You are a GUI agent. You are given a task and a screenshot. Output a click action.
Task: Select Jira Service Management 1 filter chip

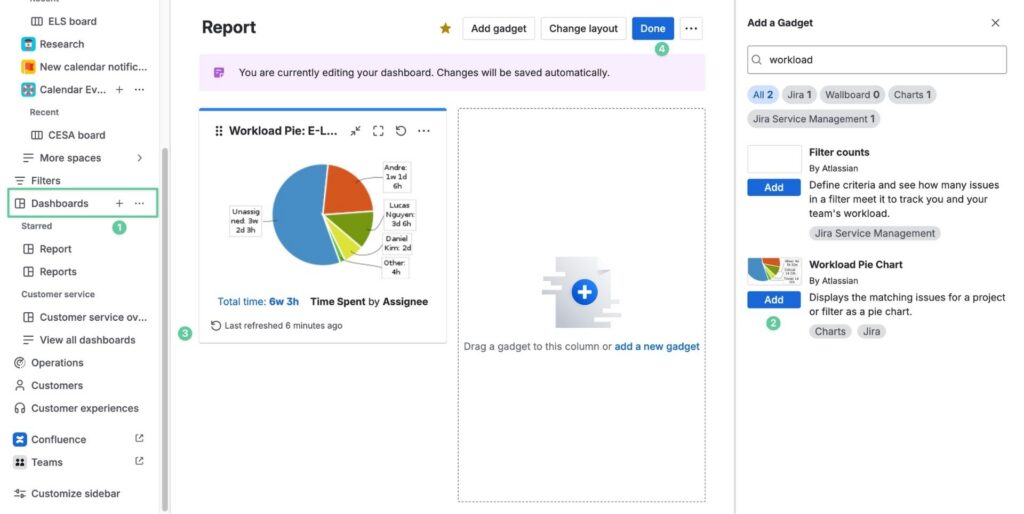click(x=814, y=119)
